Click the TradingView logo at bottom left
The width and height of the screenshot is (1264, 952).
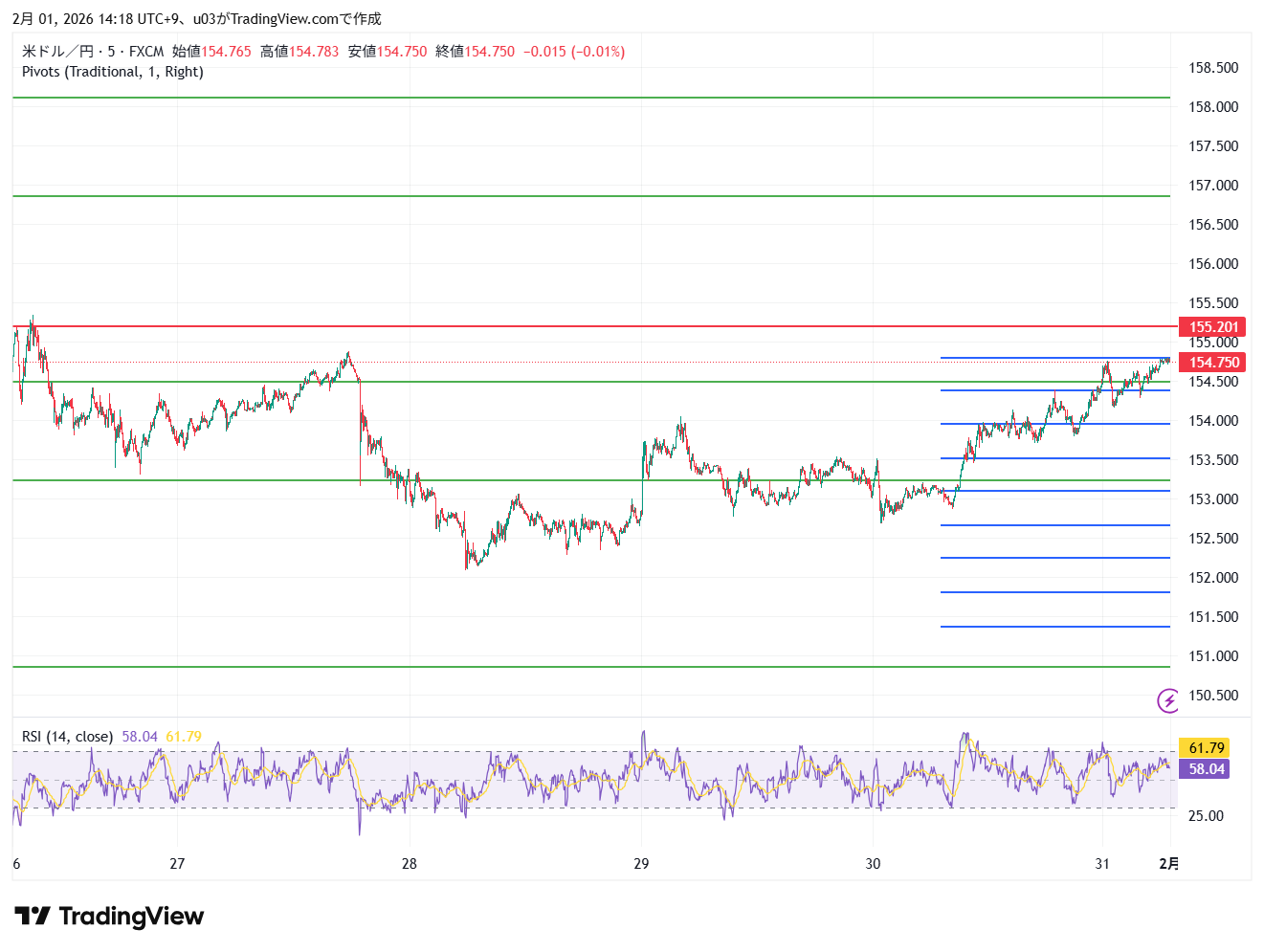(x=109, y=917)
